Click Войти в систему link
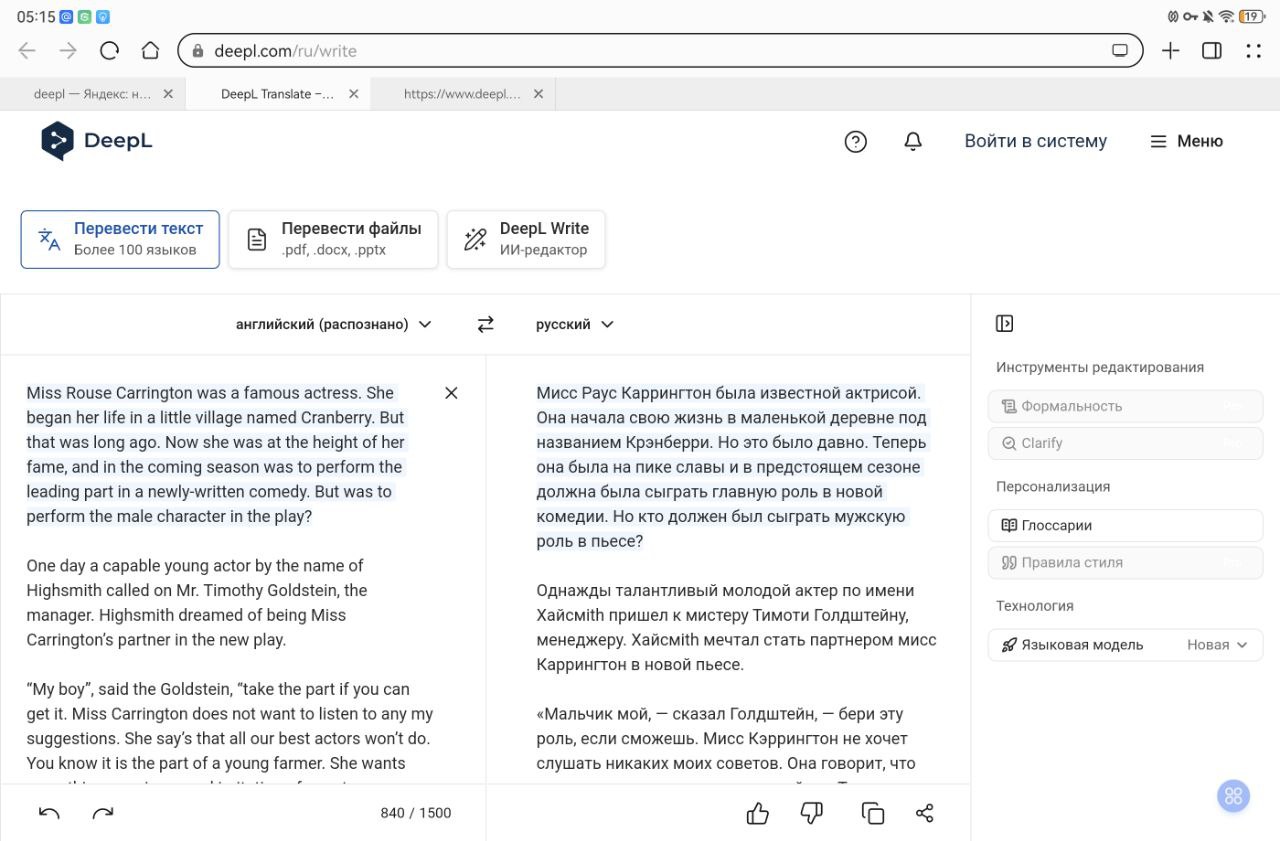This screenshot has height=841, width=1280. coord(1035,141)
